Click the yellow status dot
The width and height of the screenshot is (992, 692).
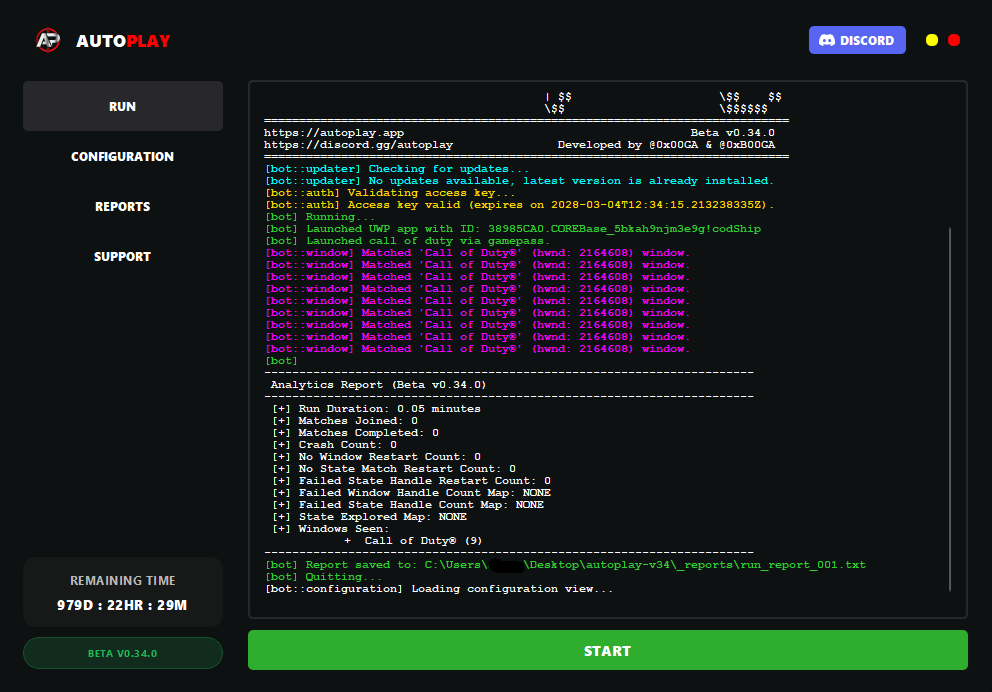coord(930,39)
